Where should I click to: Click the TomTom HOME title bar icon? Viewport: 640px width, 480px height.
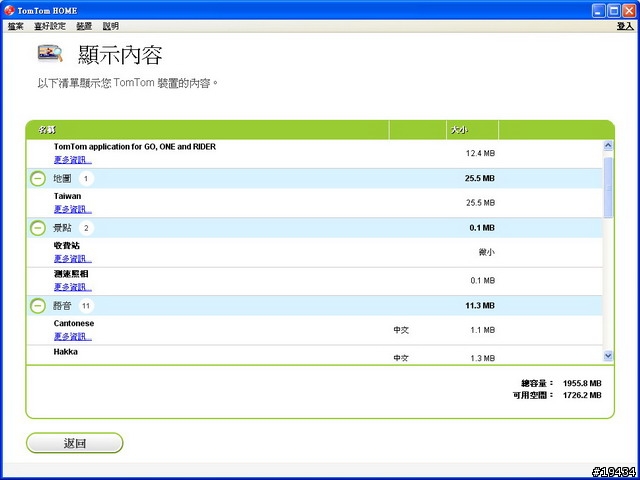click(x=9, y=10)
